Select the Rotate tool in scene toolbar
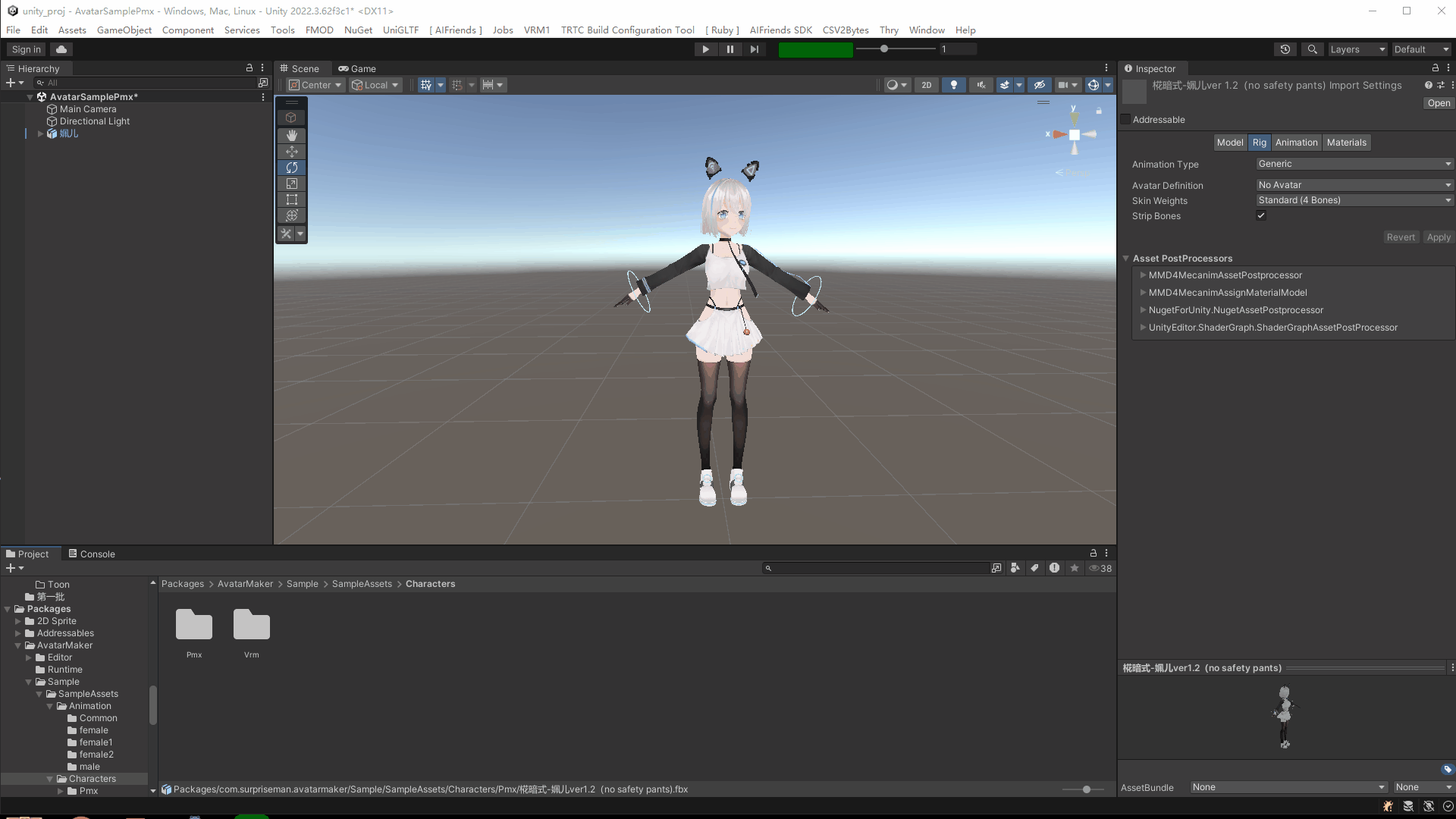The height and width of the screenshot is (819, 1456). coord(291,168)
